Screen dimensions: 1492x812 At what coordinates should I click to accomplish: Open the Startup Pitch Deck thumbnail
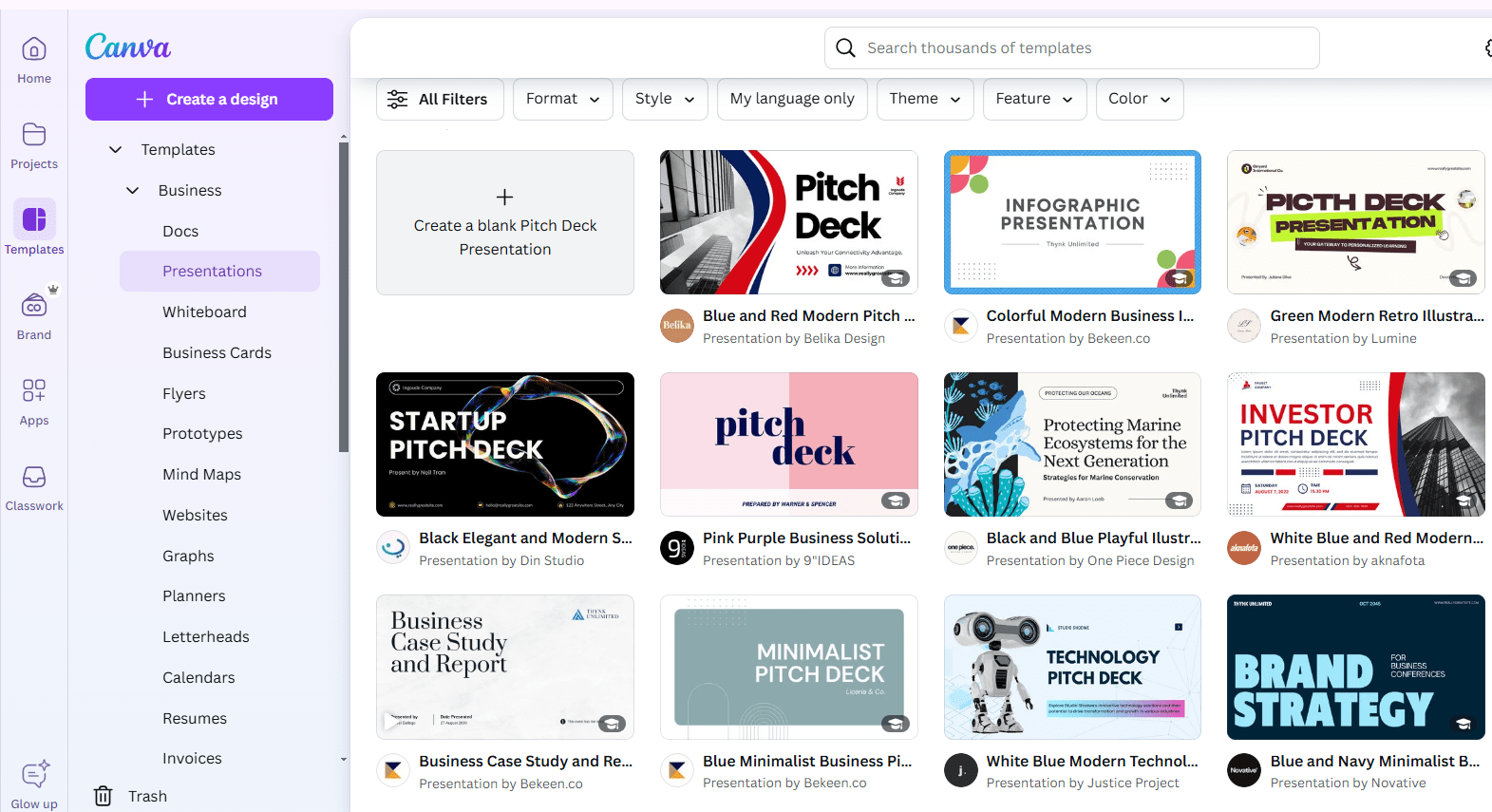click(x=504, y=444)
